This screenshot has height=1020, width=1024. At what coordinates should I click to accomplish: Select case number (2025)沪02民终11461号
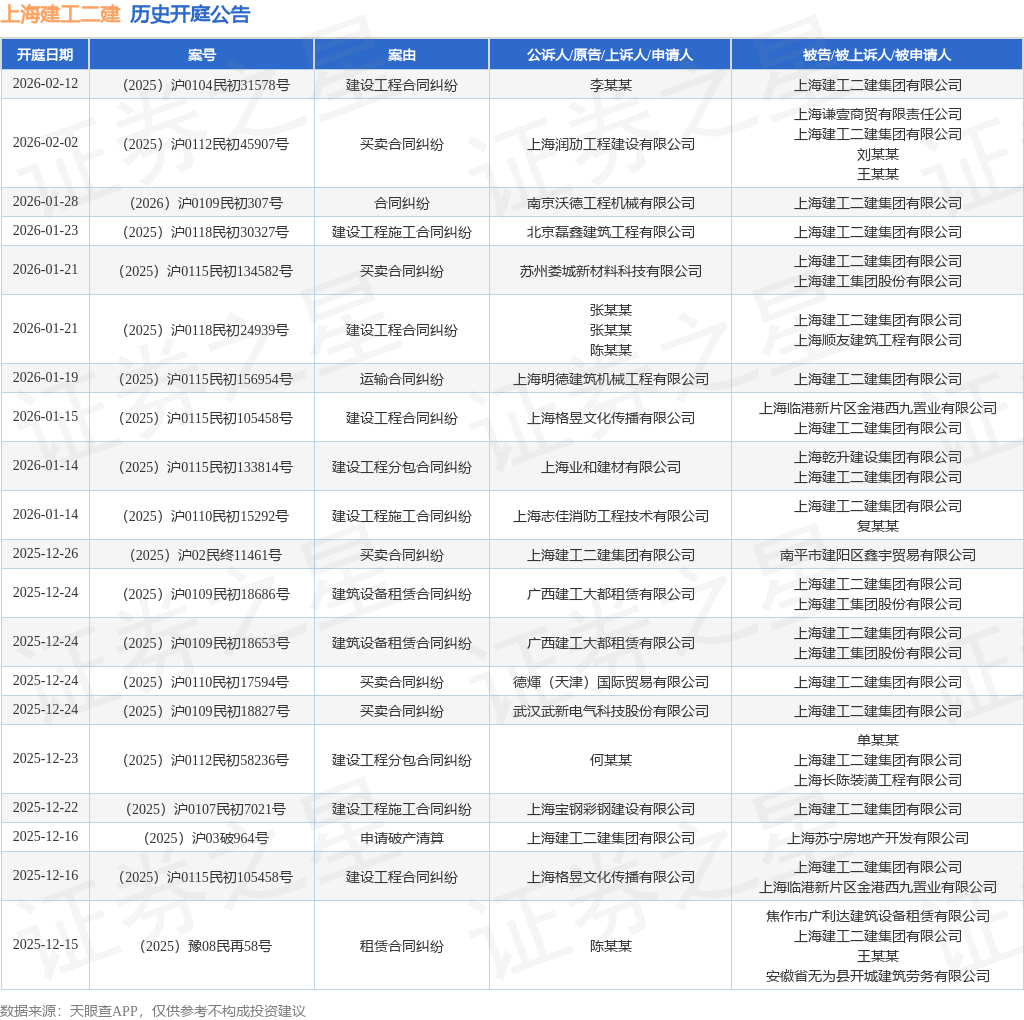point(206,555)
